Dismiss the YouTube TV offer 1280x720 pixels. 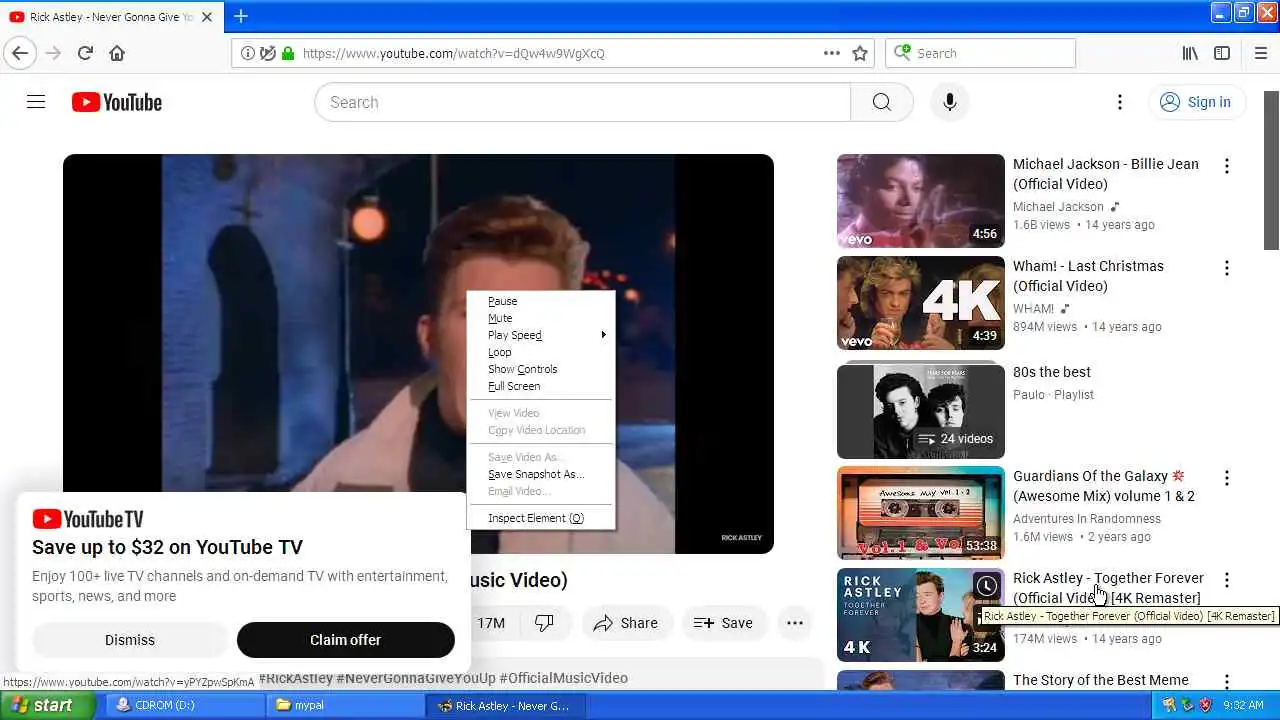[130, 640]
